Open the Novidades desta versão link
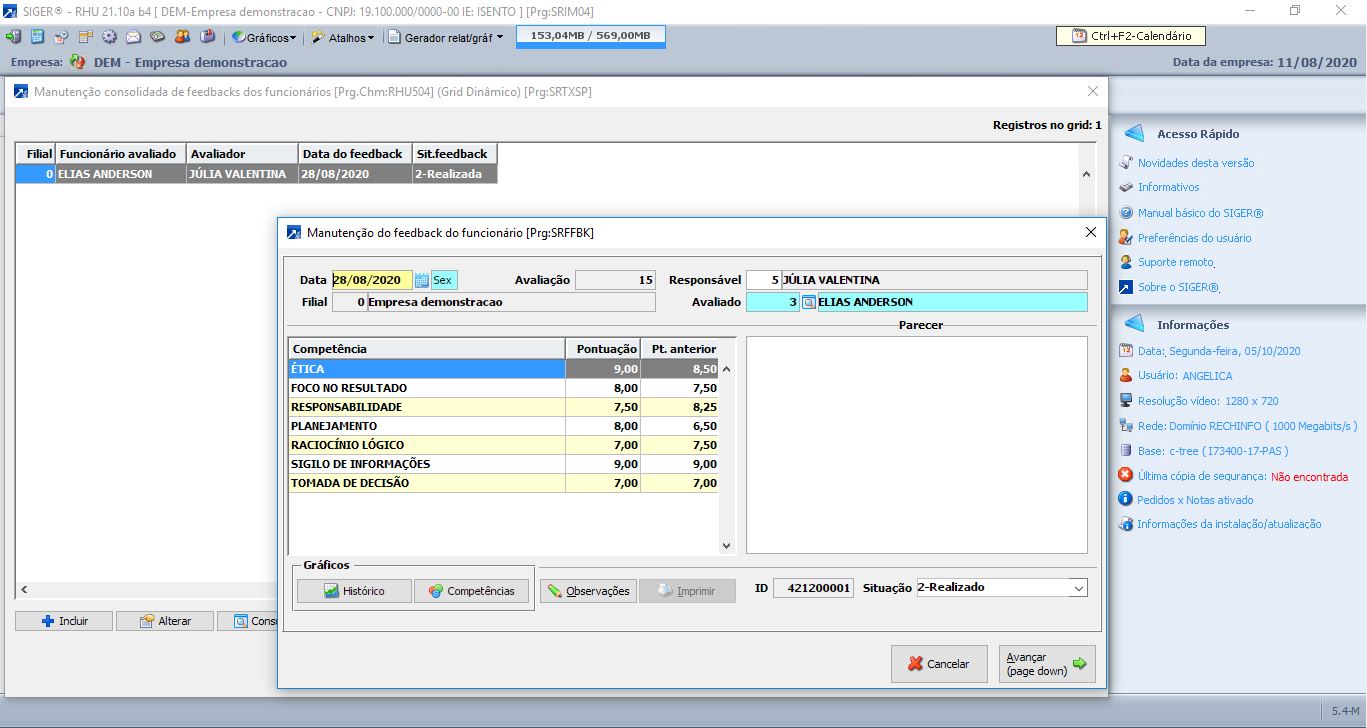This screenshot has width=1367, height=728. point(1195,163)
